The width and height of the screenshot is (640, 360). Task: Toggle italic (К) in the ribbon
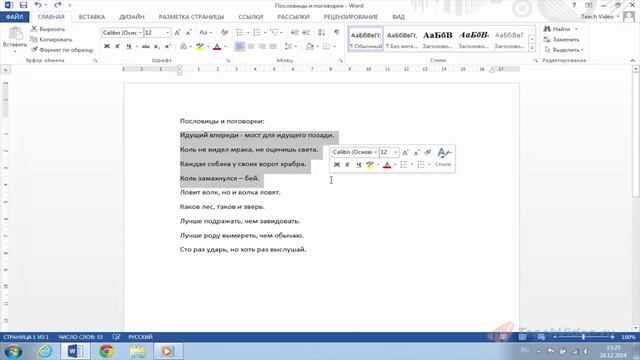click(x=118, y=47)
